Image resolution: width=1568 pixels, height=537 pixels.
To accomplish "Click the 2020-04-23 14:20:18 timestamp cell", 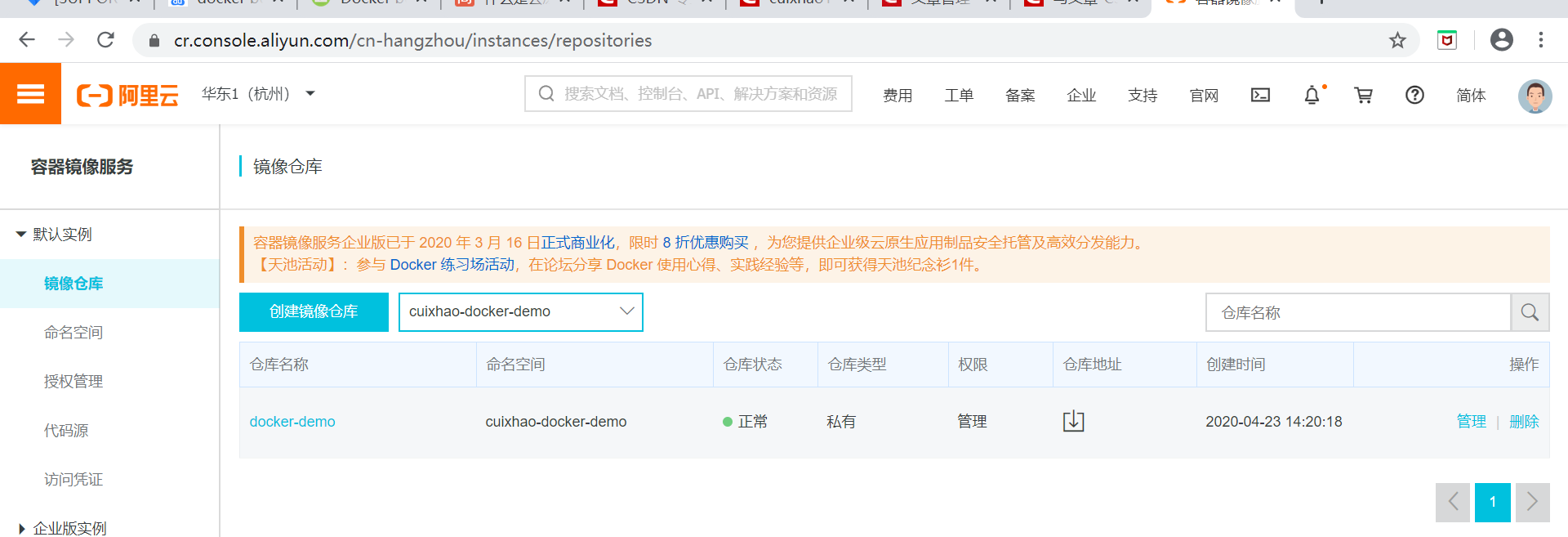I will coord(1274,422).
